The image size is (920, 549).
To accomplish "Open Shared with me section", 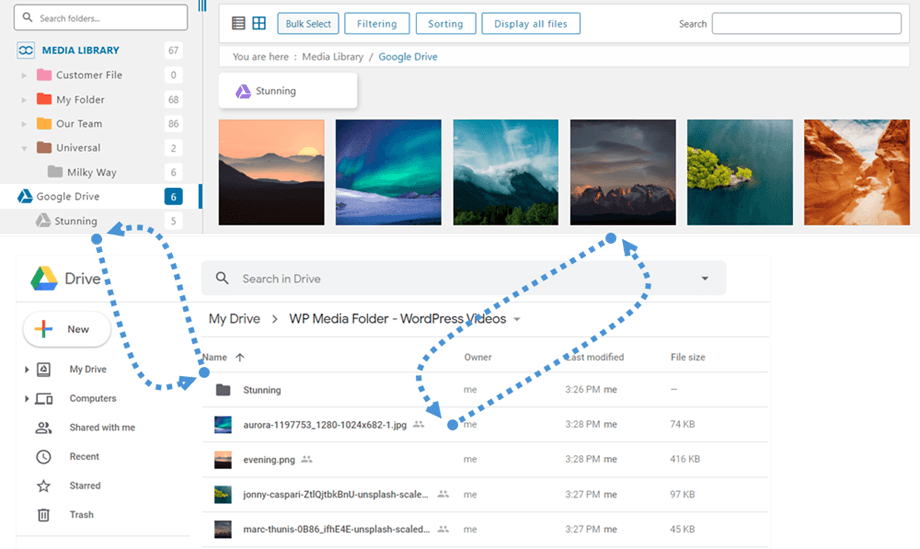I will point(101,427).
